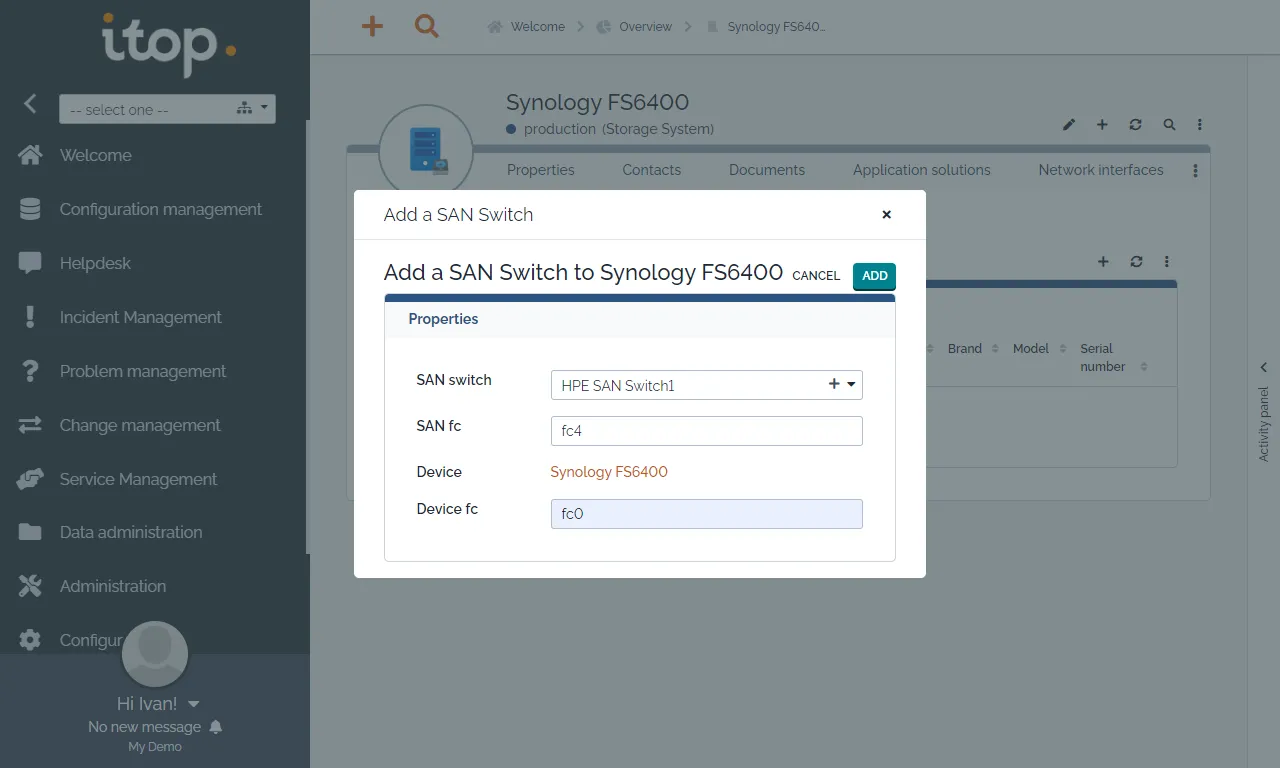1280x768 pixels.
Task: Collapse the side menu with the arrow
Action: pos(30,103)
